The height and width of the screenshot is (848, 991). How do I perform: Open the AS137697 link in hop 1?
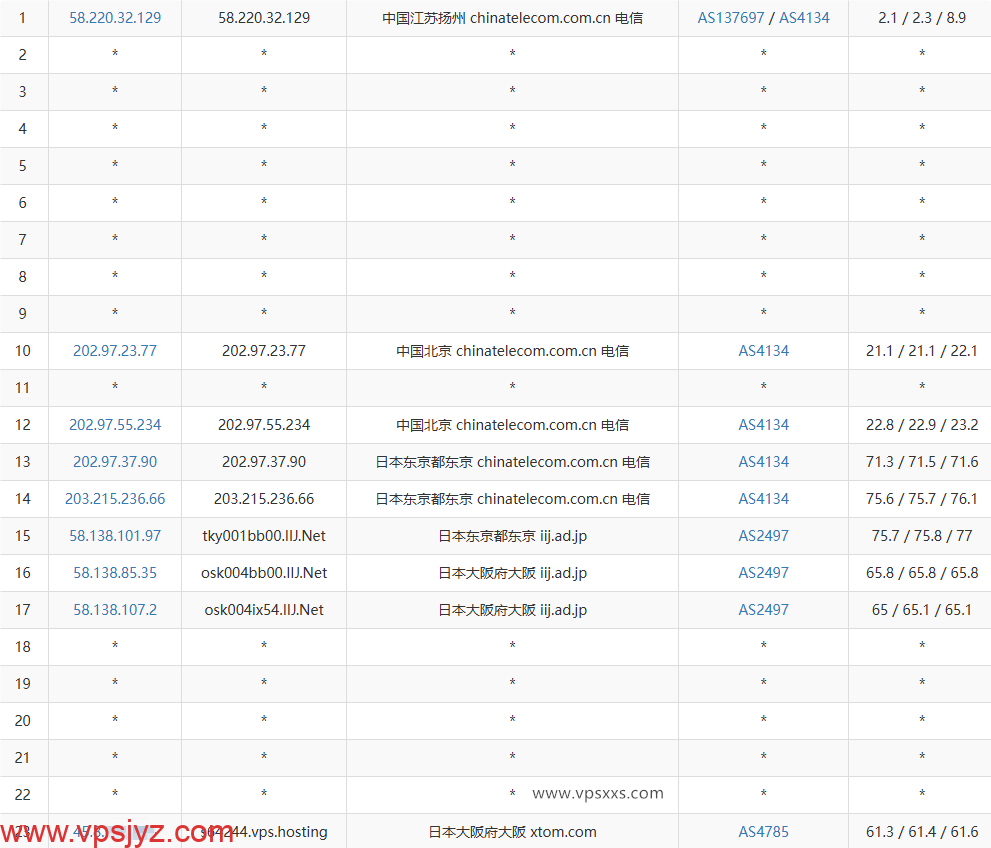pos(731,18)
